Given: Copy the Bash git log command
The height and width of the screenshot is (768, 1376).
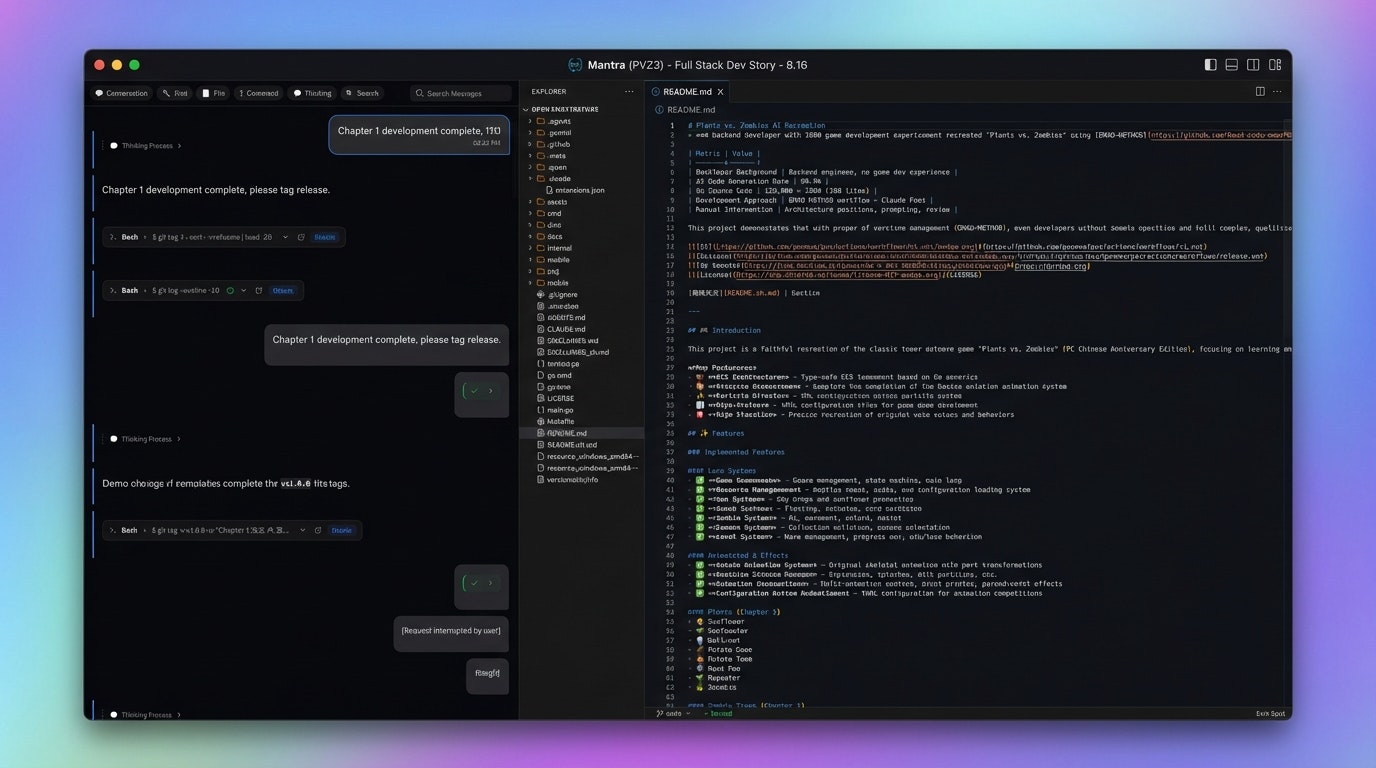Looking at the screenshot, I should pyautogui.click(x=259, y=291).
